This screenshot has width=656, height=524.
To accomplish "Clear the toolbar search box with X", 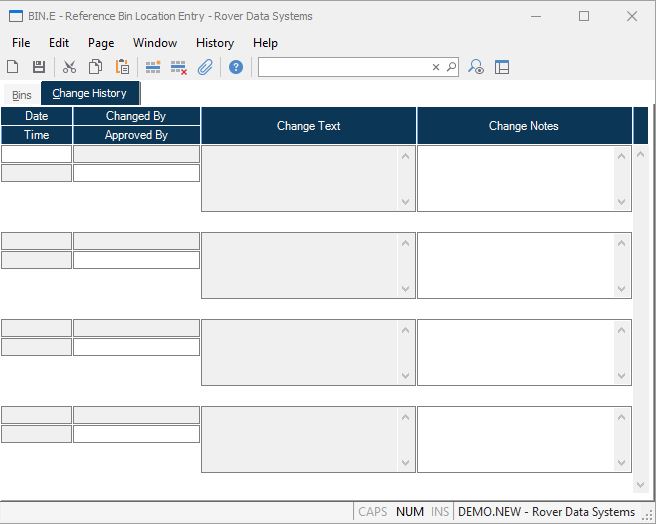I will [436, 67].
